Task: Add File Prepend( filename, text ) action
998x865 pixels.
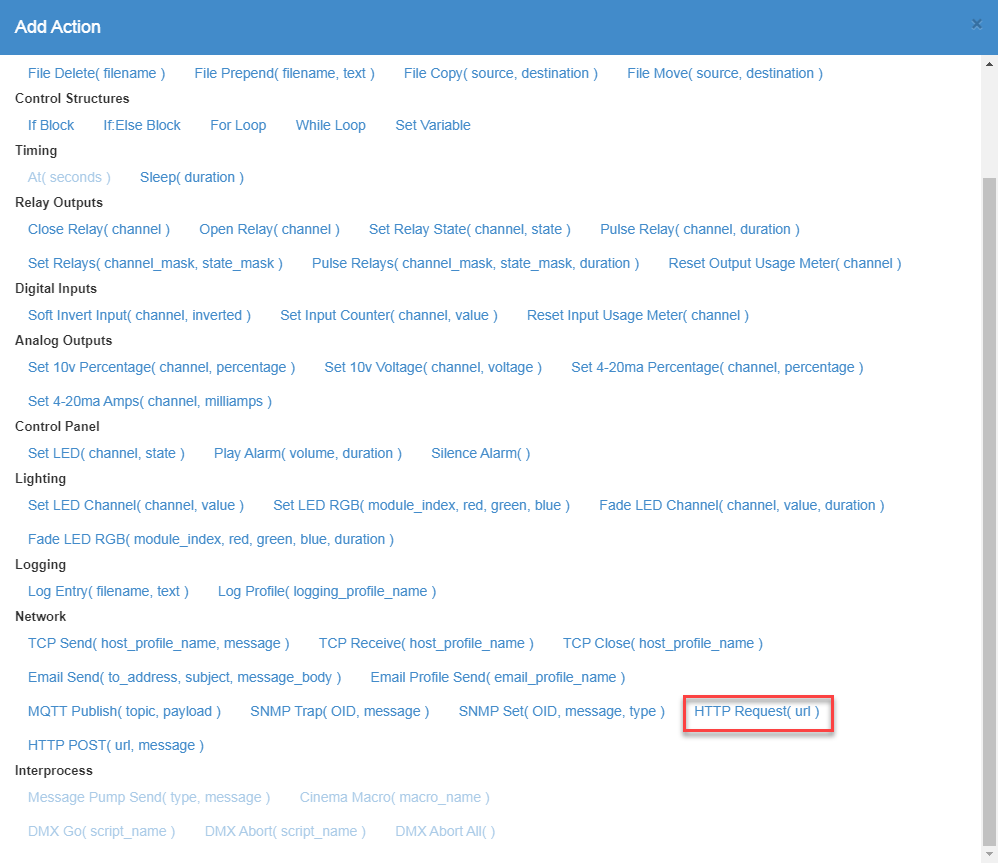Action: click(x=285, y=73)
